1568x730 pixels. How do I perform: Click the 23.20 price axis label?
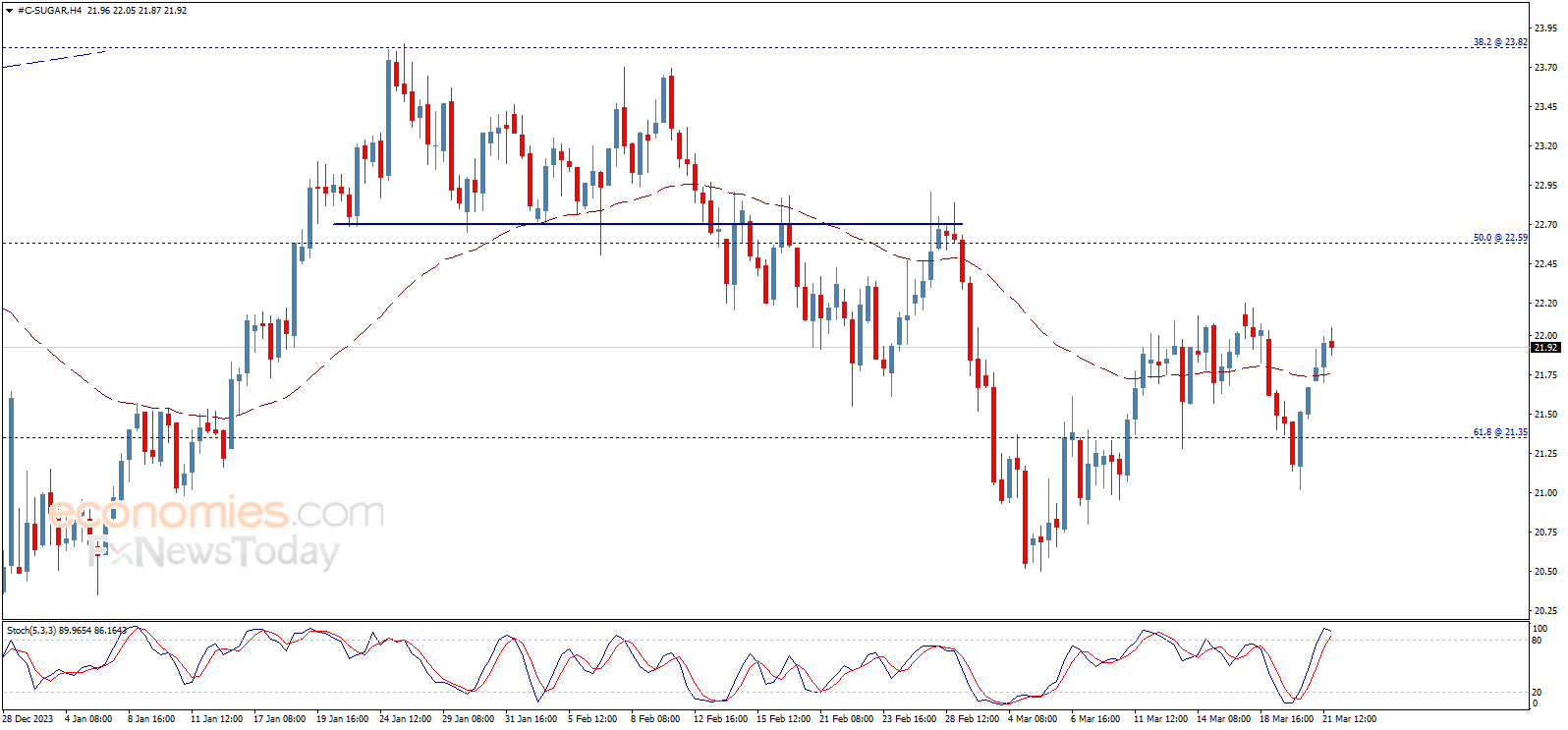(x=1545, y=146)
